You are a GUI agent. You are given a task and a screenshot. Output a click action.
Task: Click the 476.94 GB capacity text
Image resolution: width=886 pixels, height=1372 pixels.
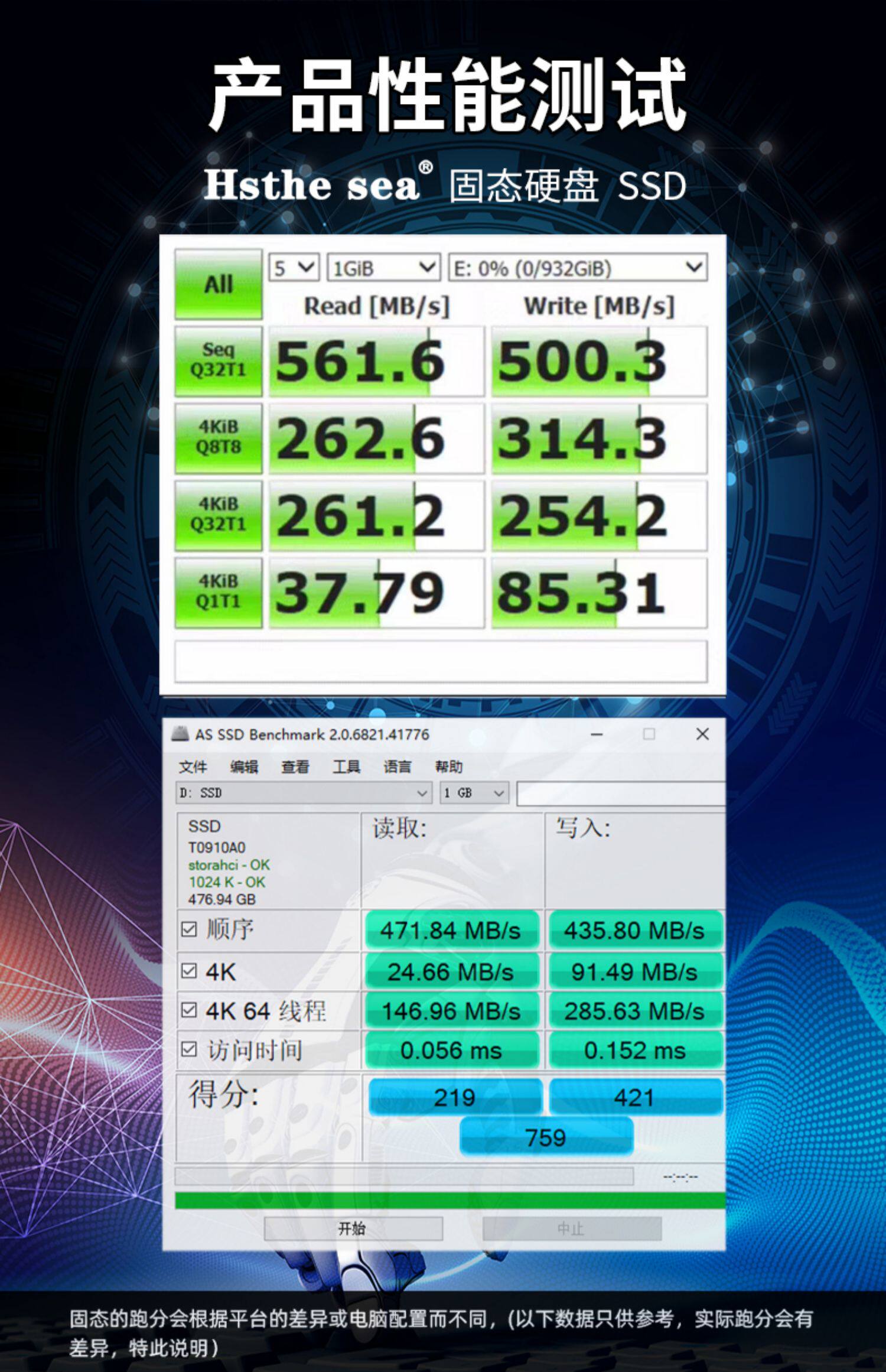(x=222, y=899)
